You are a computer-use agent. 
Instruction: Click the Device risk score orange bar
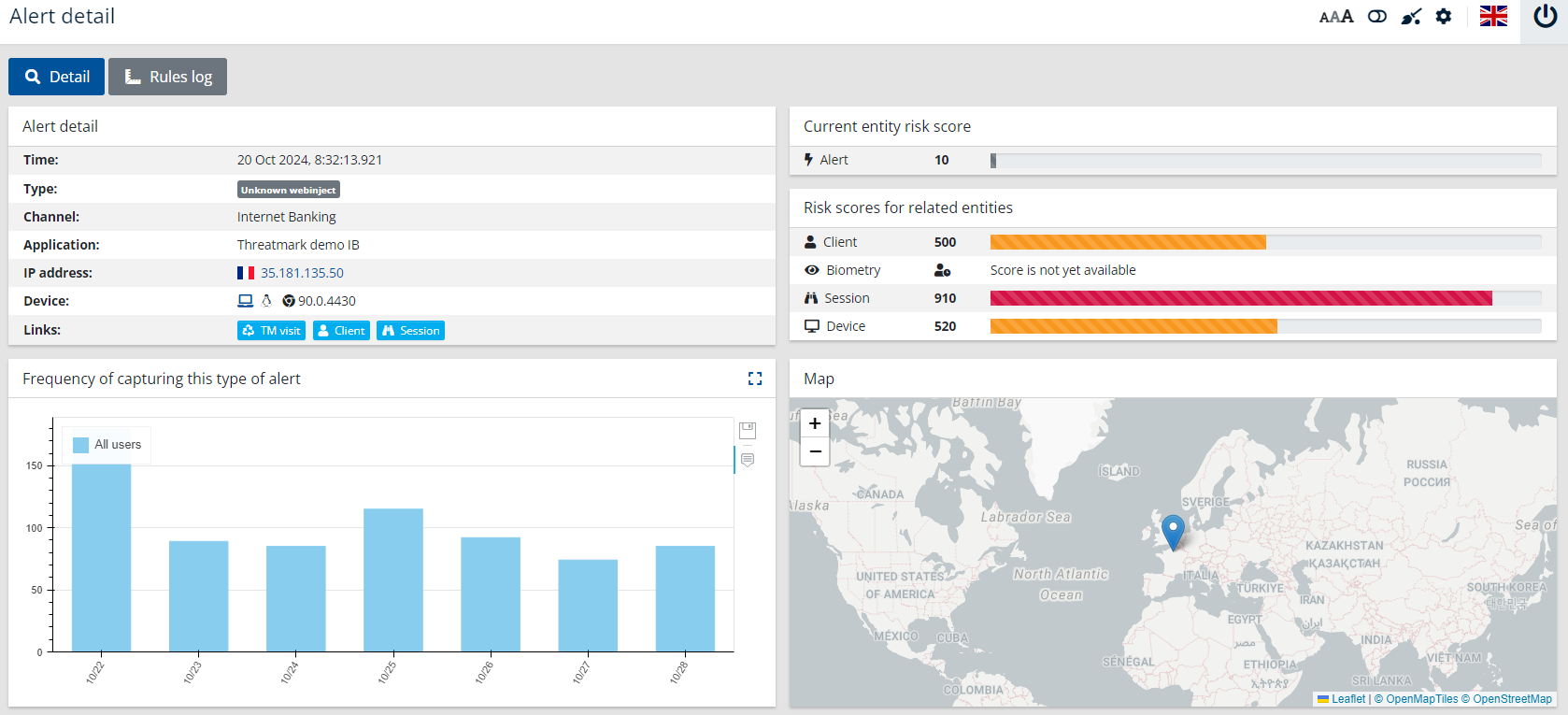point(1133,326)
